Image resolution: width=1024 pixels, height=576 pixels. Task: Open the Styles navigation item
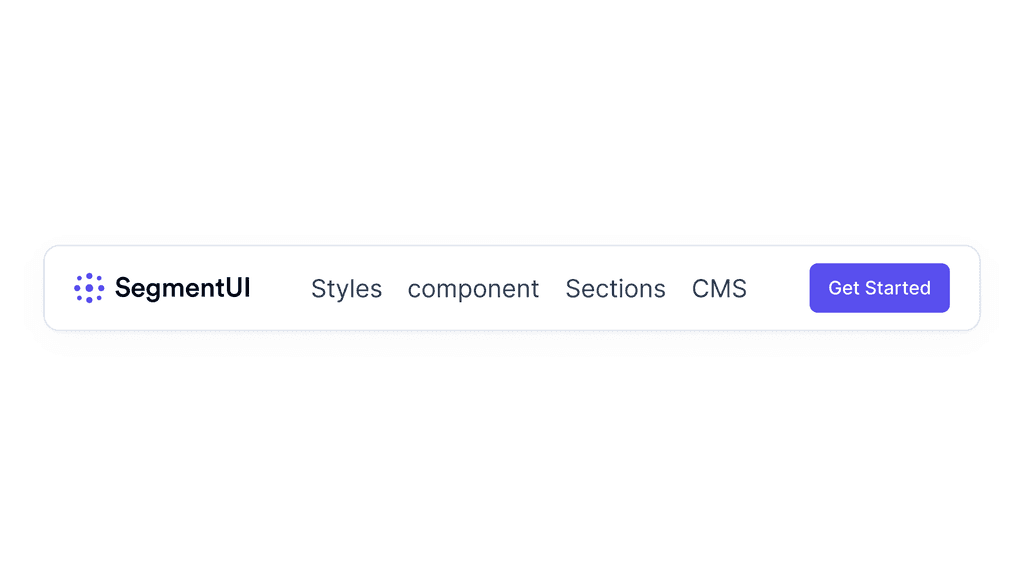click(346, 289)
